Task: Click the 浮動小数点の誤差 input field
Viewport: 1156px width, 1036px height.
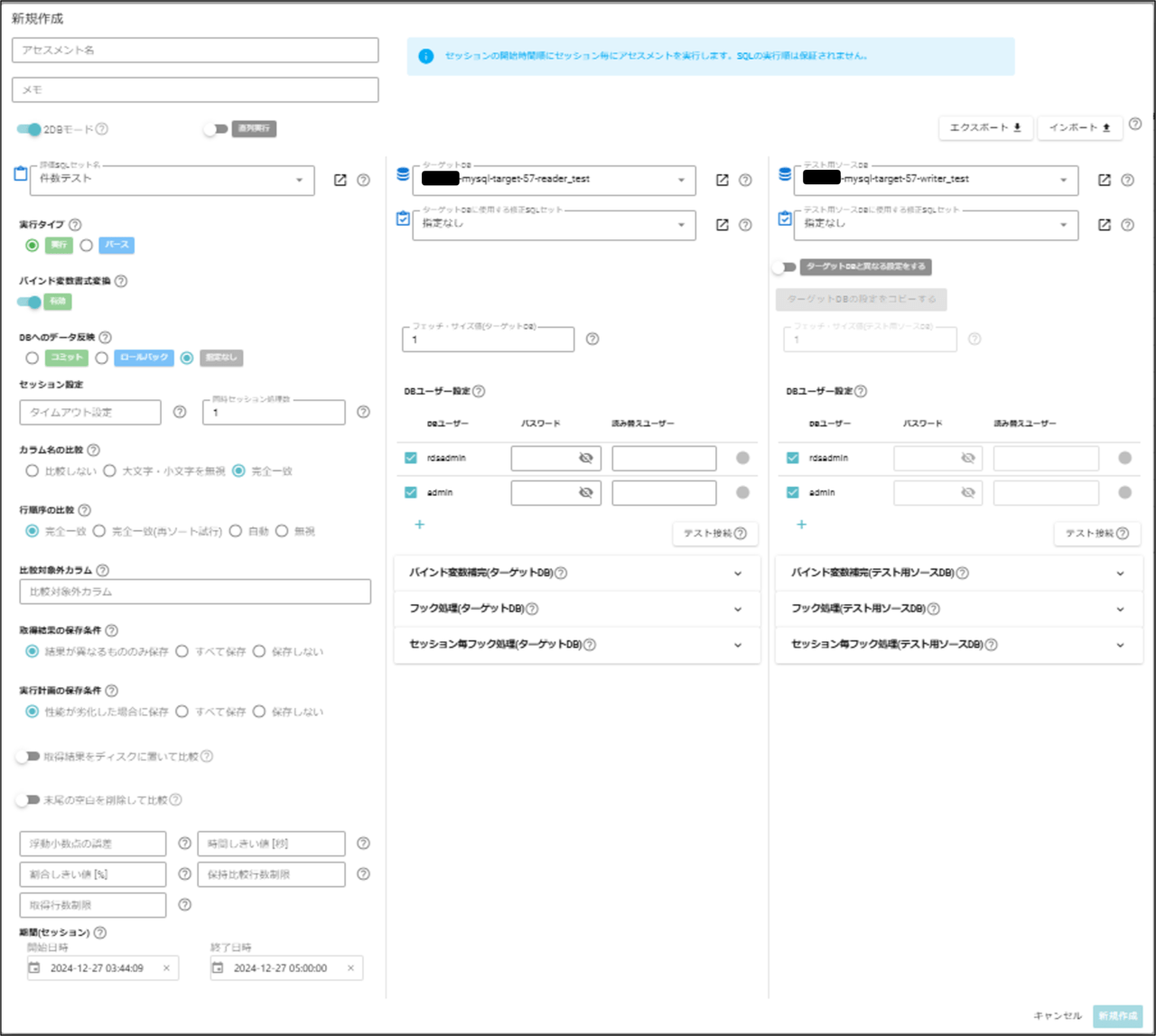Action: point(93,844)
